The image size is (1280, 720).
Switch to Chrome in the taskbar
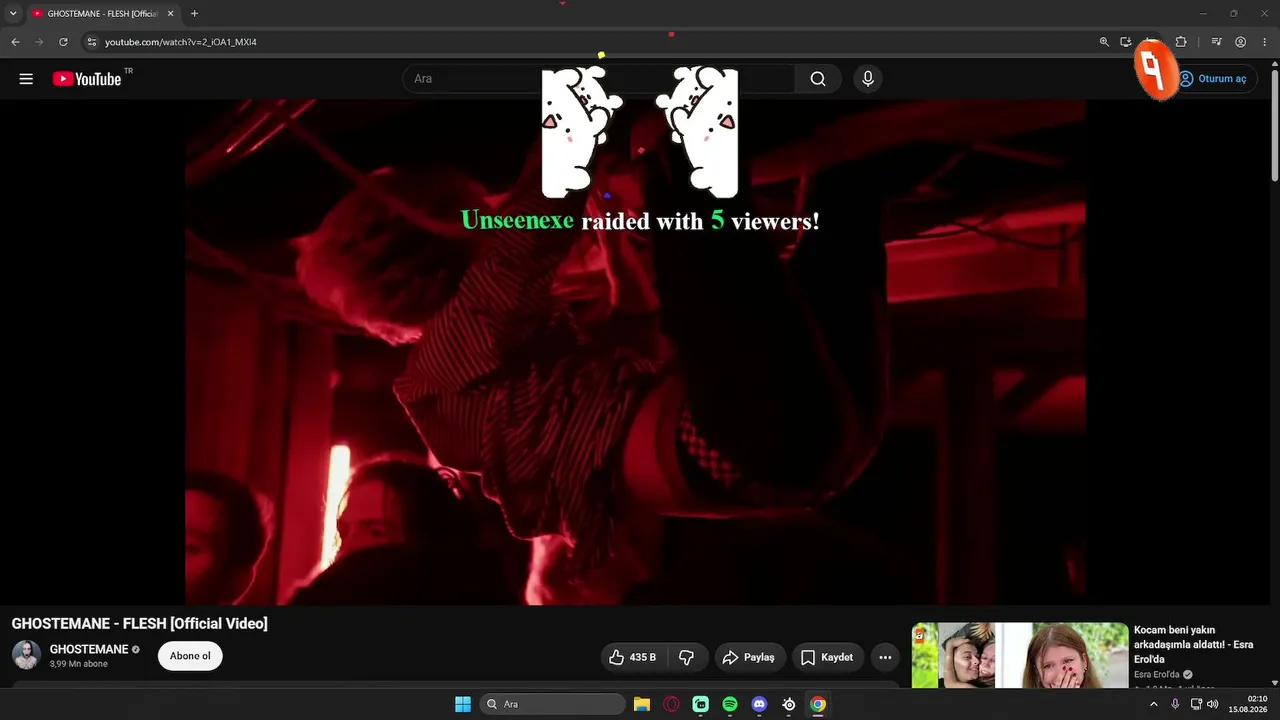click(818, 704)
